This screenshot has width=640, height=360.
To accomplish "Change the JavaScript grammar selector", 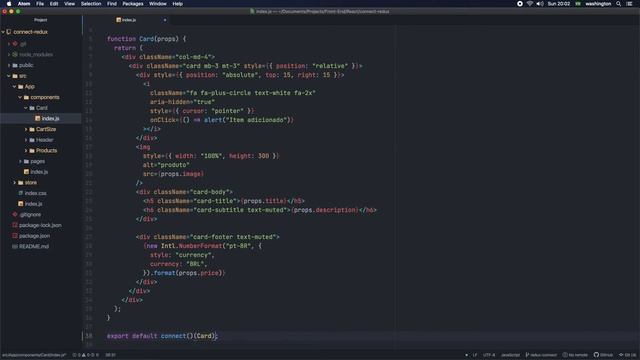I will (510, 355).
